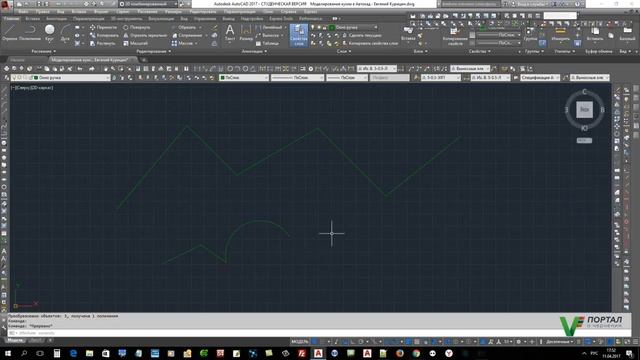This screenshot has width=640, height=360.
Task: Expand the Annotation (Аннотации) panel
Action: [254, 51]
